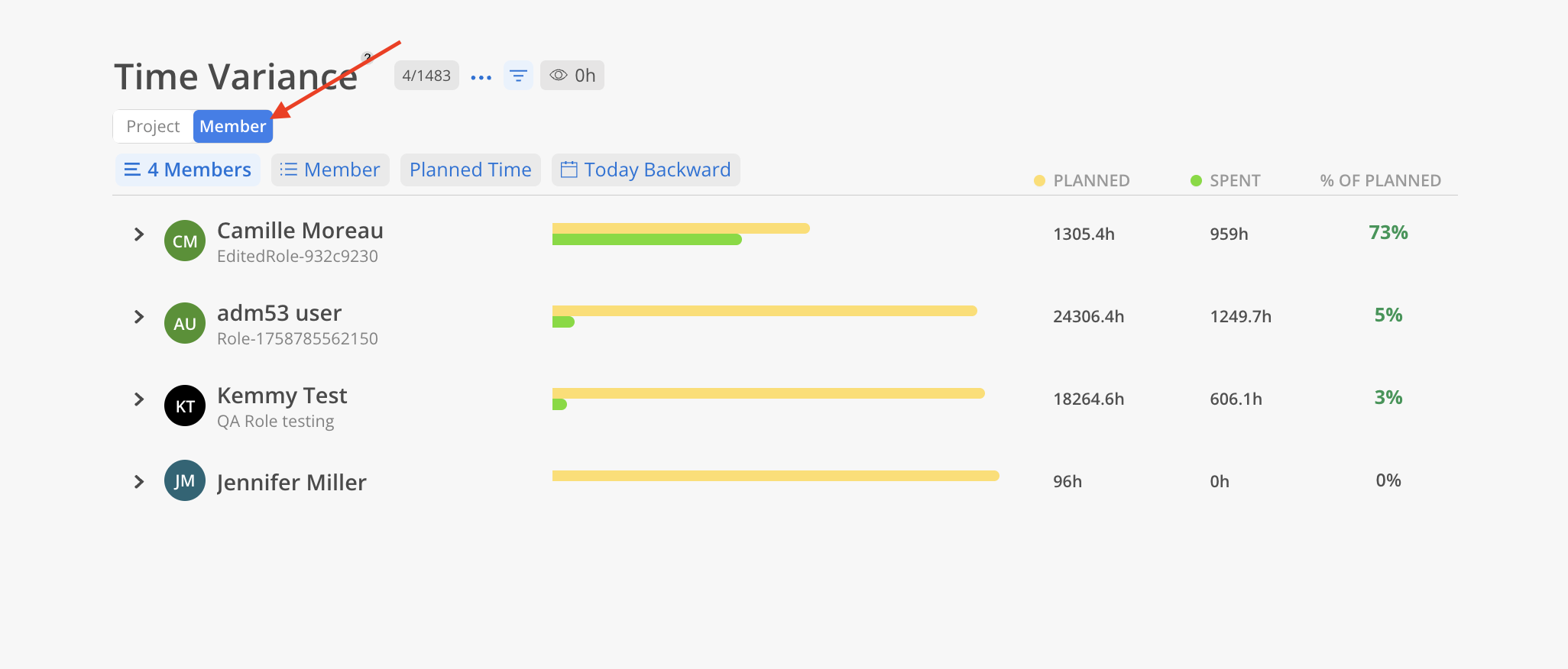
Task: Click the help question mark beside title
Action: pyautogui.click(x=368, y=57)
